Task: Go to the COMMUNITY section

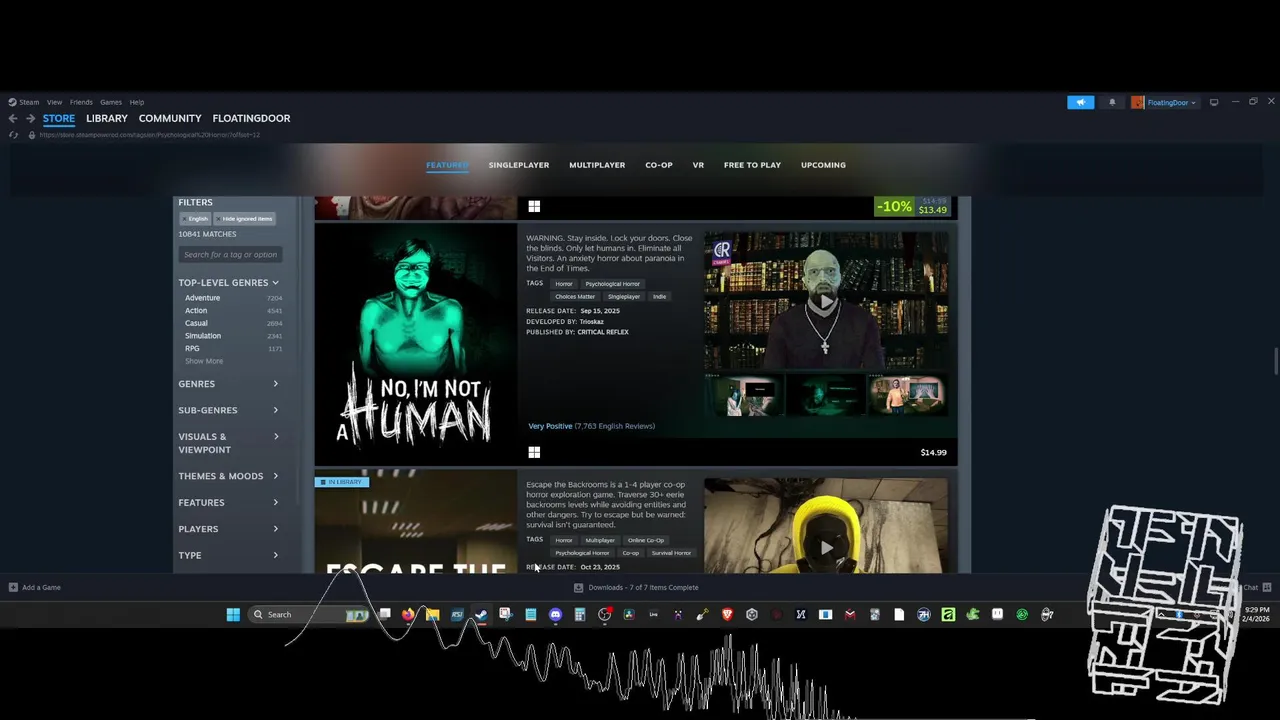Action: click(170, 118)
